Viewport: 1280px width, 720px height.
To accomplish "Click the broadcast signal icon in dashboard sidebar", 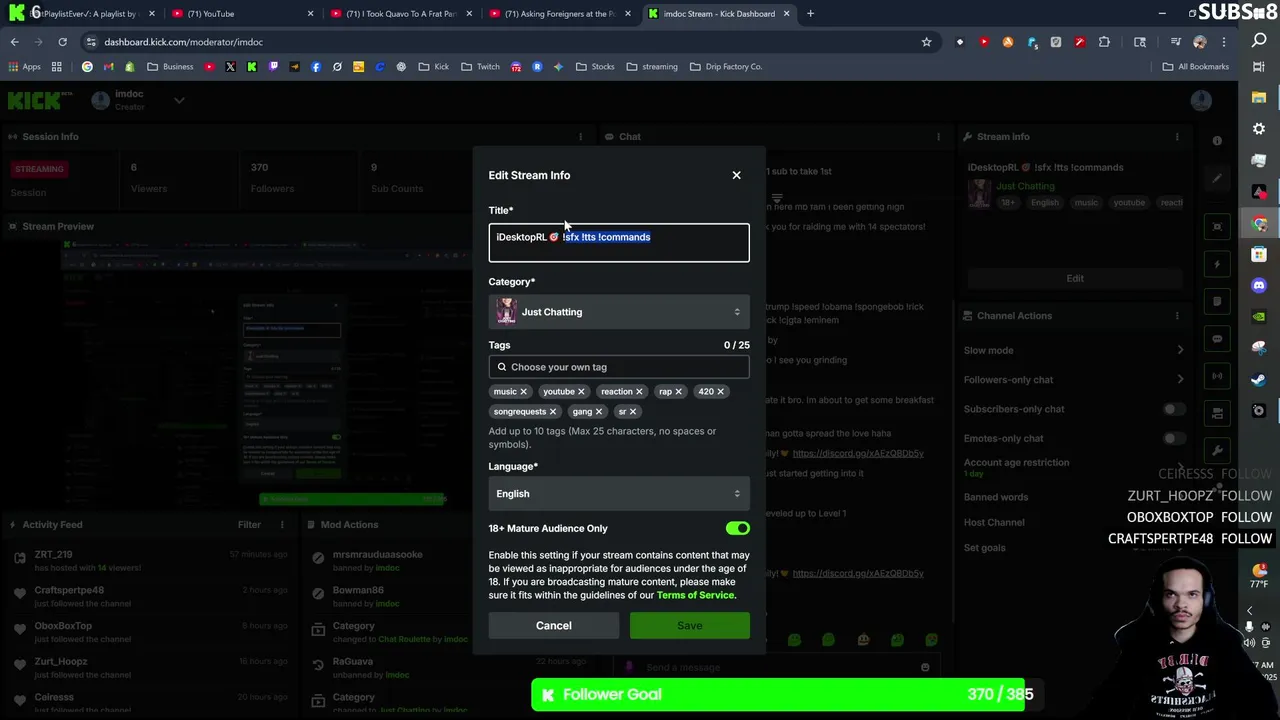I will [x=1217, y=376].
